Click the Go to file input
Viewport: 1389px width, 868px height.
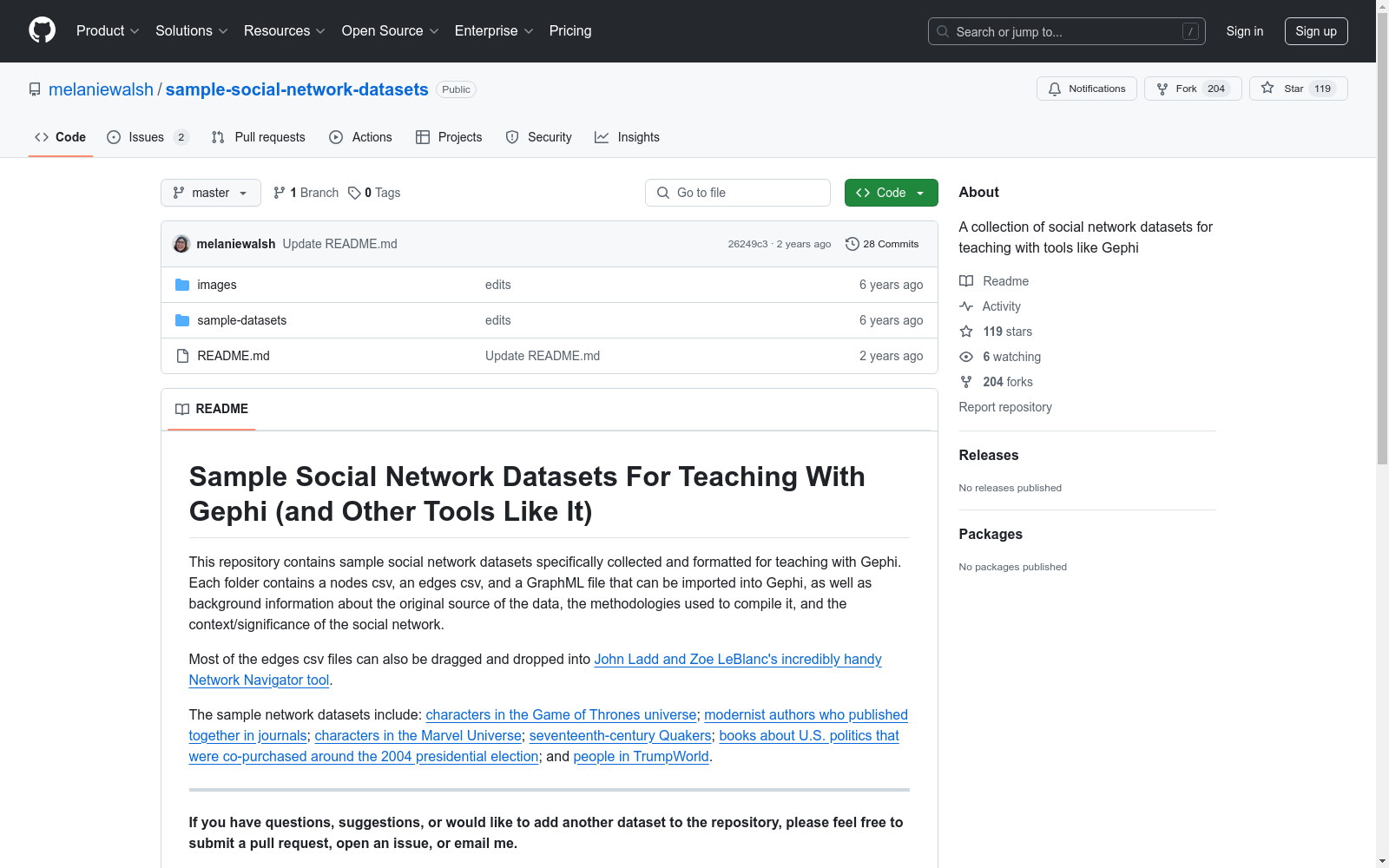(x=738, y=193)
